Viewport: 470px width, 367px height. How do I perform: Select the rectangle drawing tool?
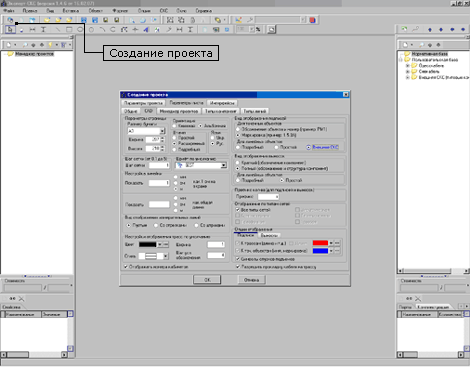click(x=69, y=29)
